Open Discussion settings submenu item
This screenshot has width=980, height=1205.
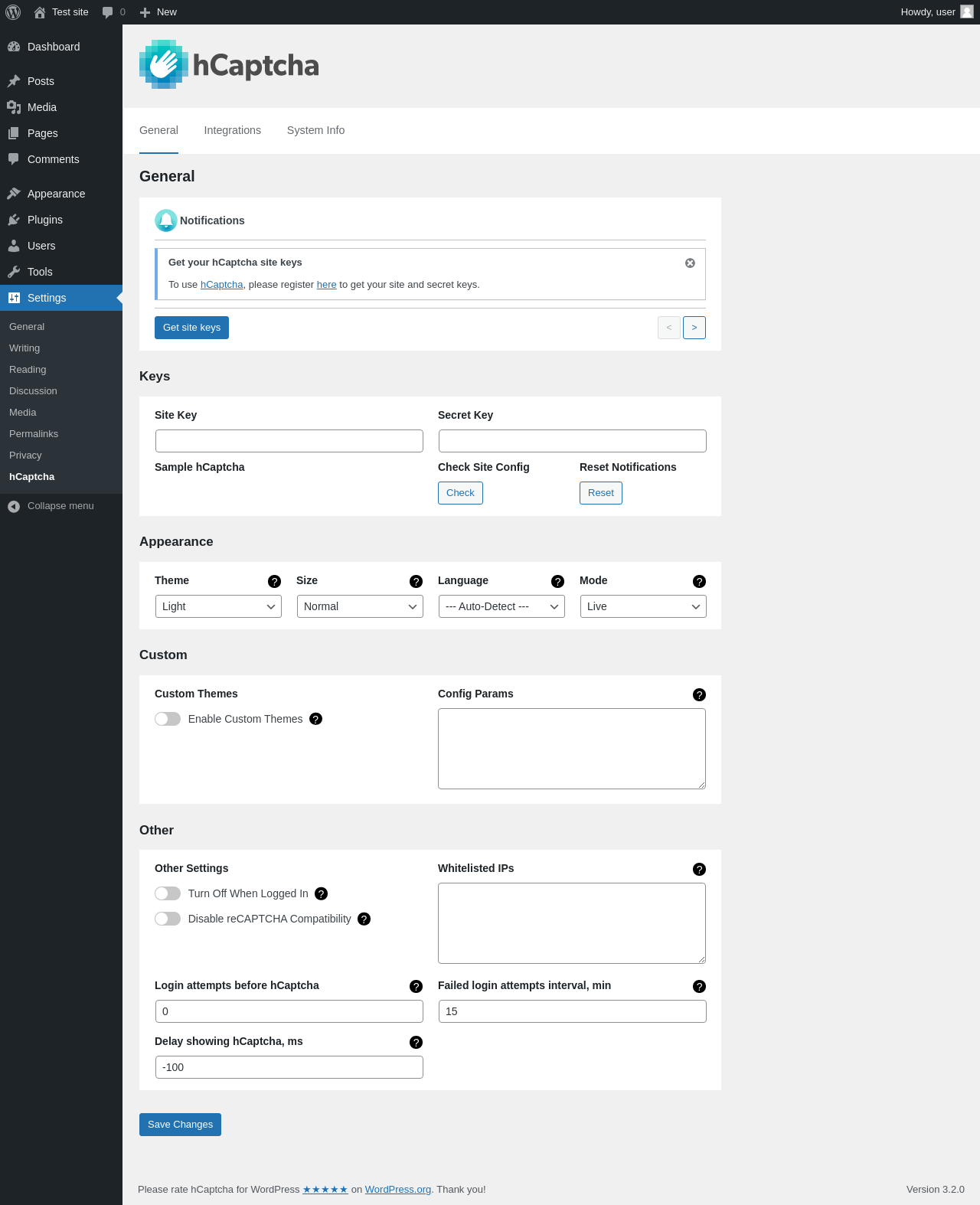click(61, 391)
